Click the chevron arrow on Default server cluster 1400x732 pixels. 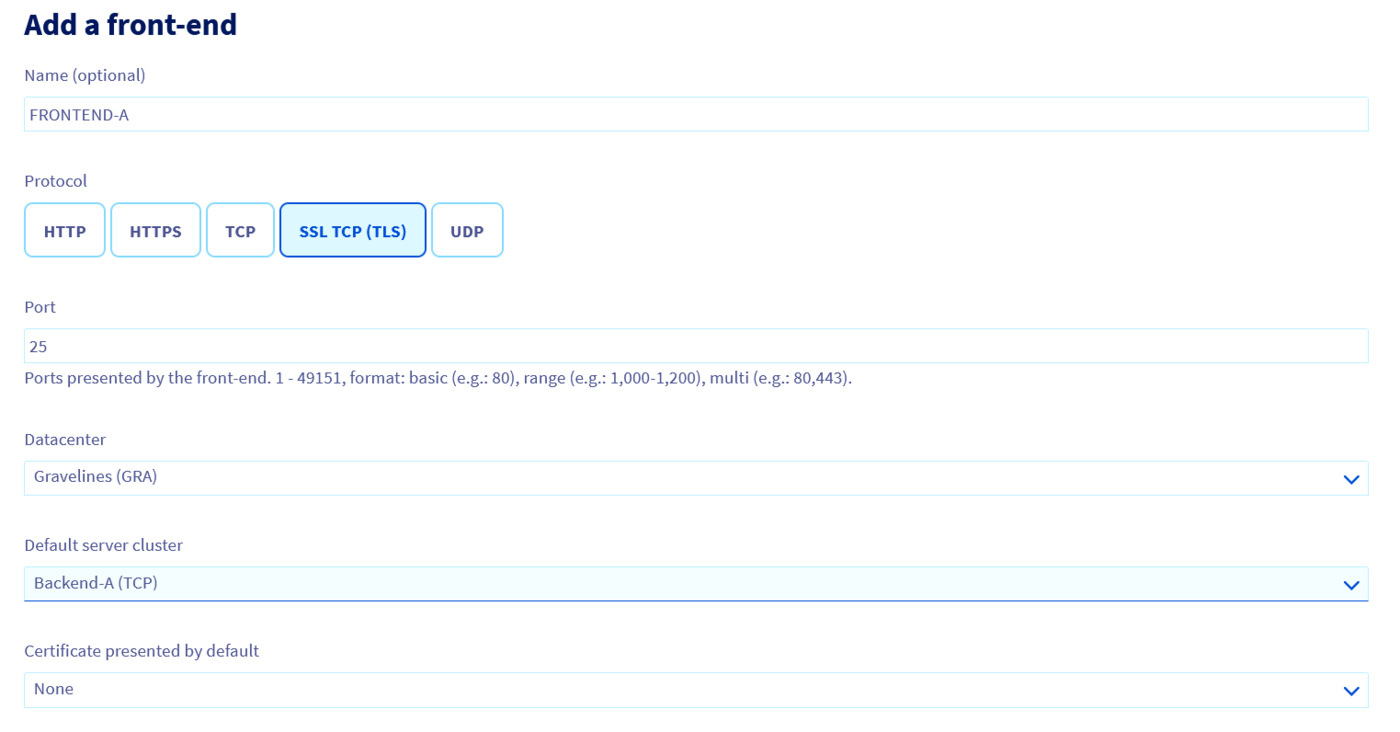[x=1351, y=585]
